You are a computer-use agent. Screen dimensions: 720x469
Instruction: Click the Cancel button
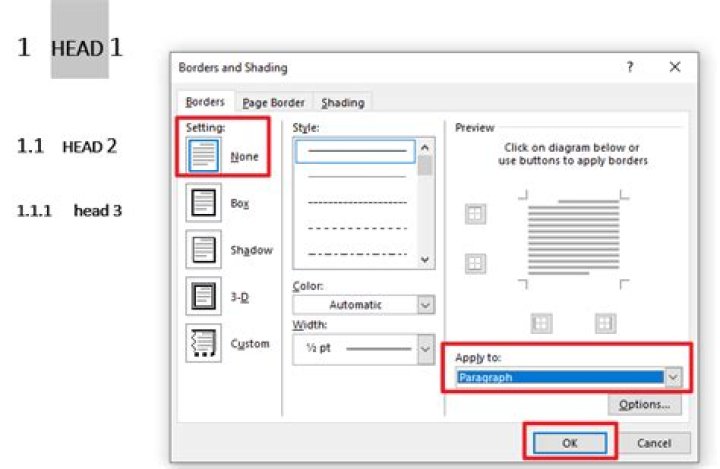point(654,443)
